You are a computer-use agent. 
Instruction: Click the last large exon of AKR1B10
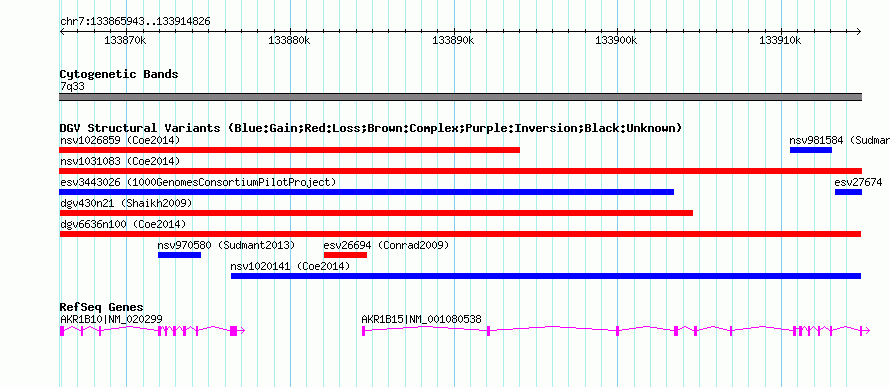coord(233,331)
